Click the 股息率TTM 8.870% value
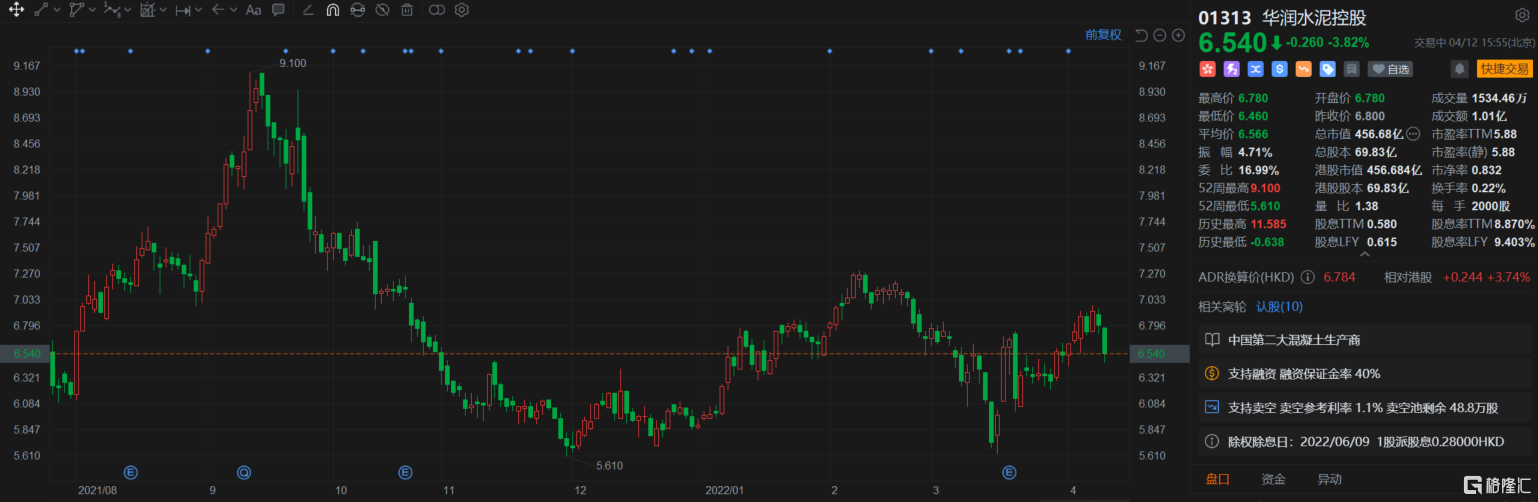 (x=1514, y=224)
